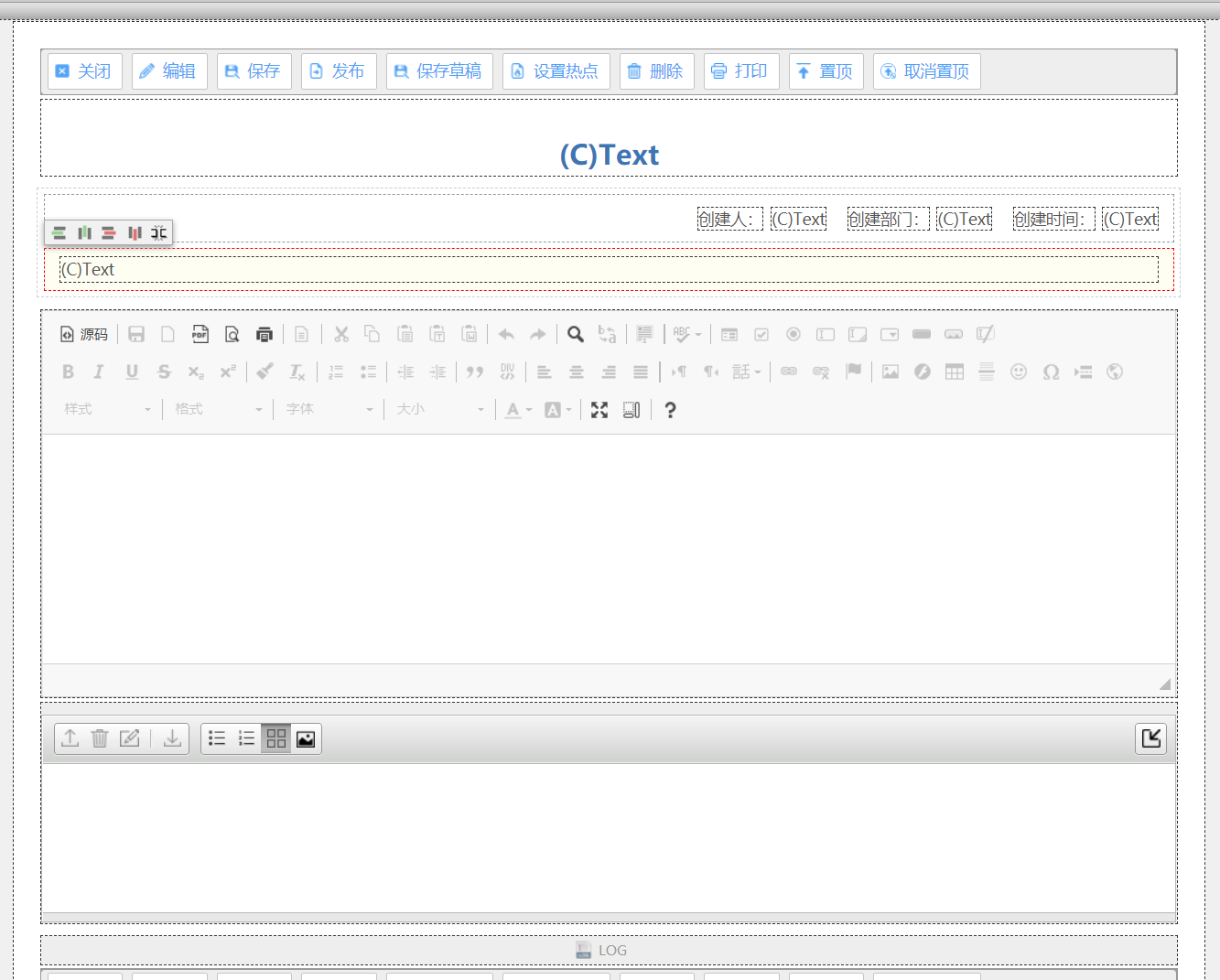This screenshot has width=1220, height=980.
Task: Click the yellow (C)Text input field
Action: 609,270
